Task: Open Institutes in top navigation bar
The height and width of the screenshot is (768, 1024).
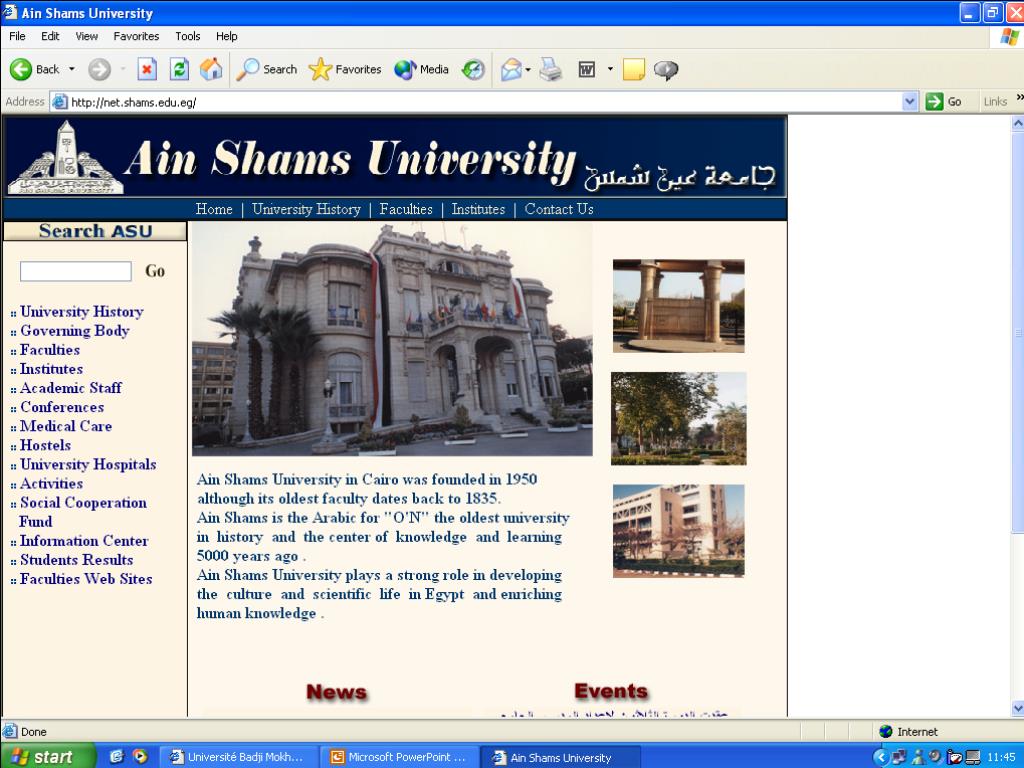Action: coord(478,209)
